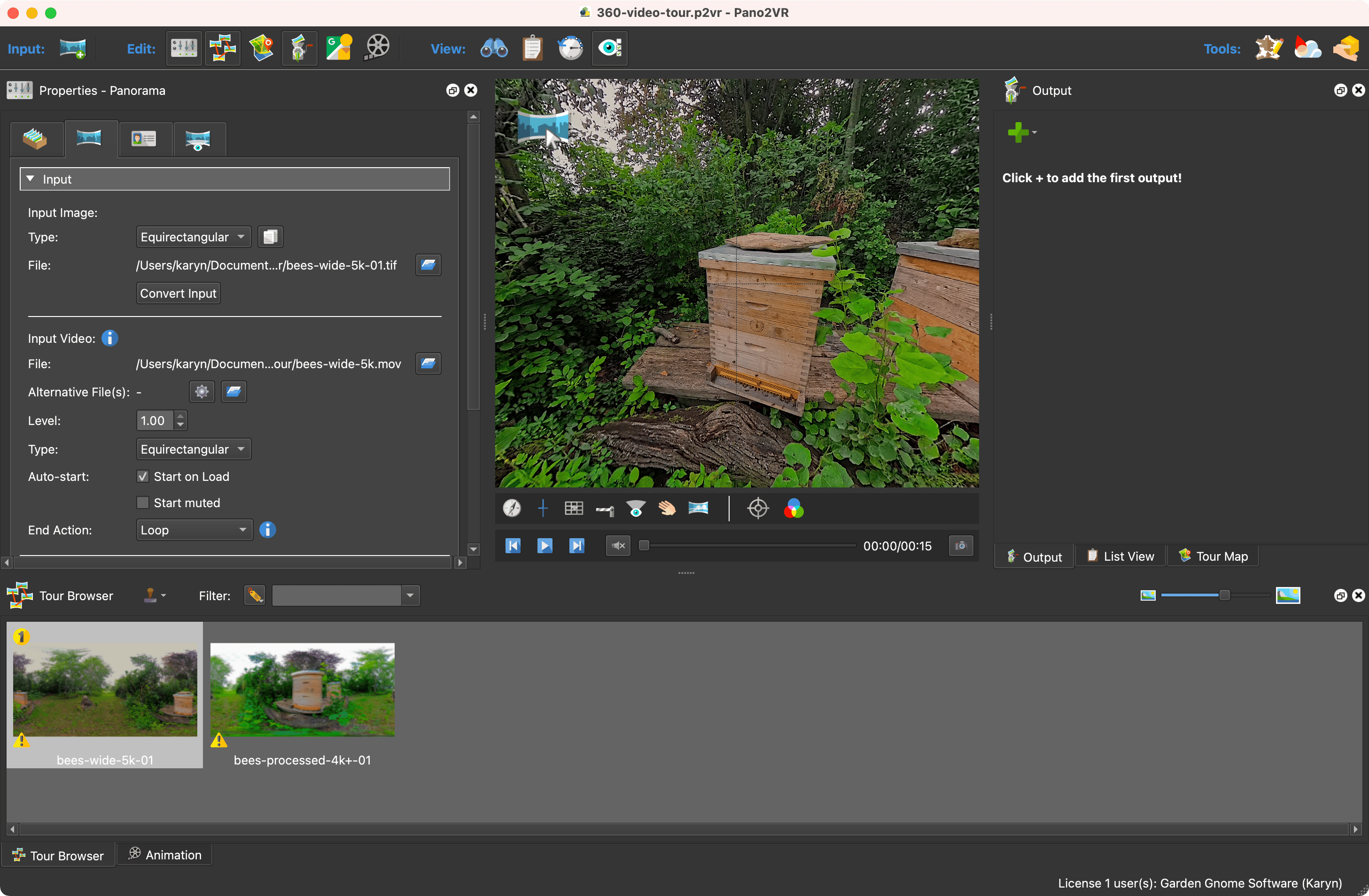Open the input image Type dropdown
Screen dimensions: 1369x896
coord(193,237)
